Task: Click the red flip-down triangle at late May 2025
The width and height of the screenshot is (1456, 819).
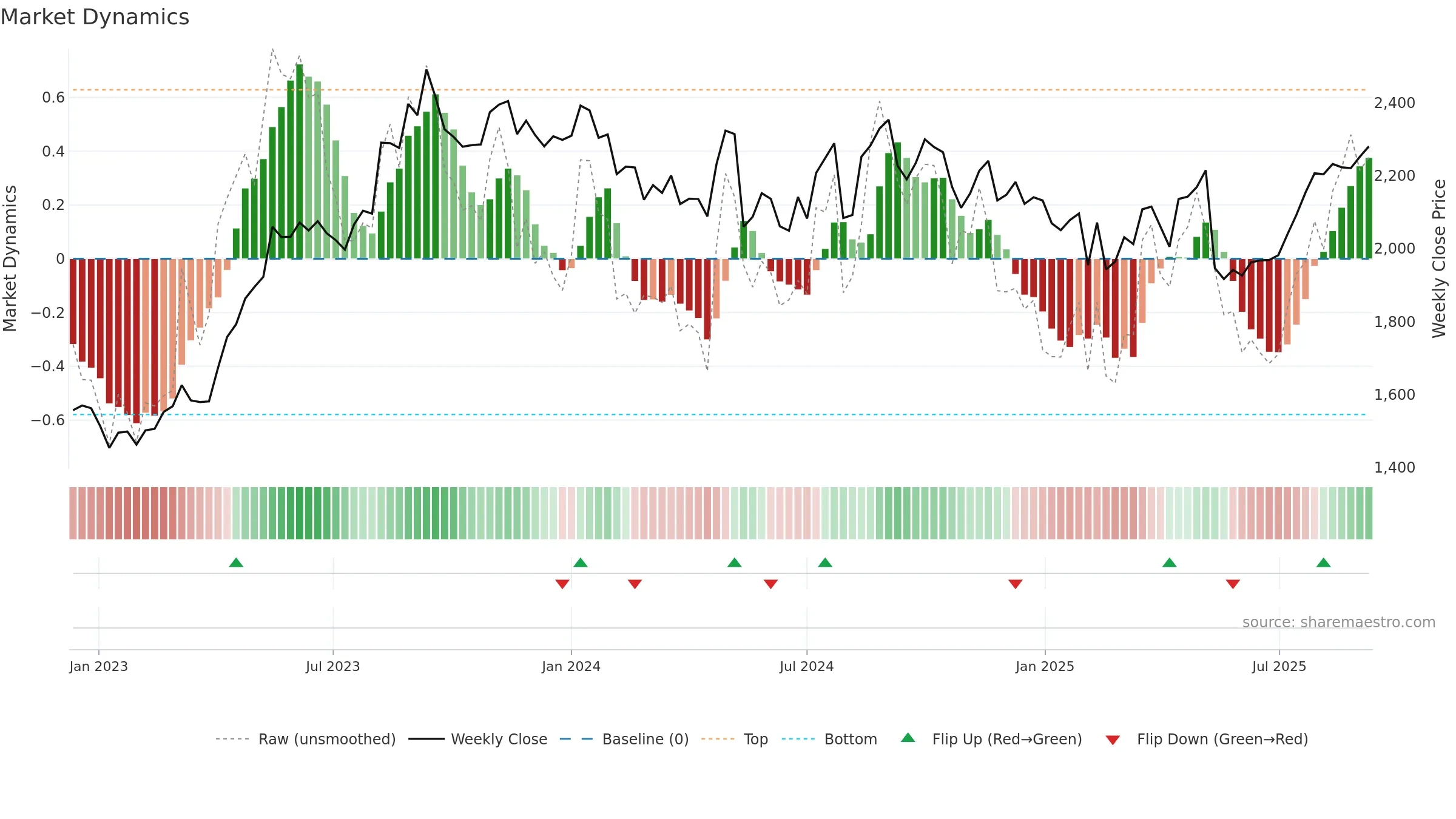Action: click(x=1233, y=584)
